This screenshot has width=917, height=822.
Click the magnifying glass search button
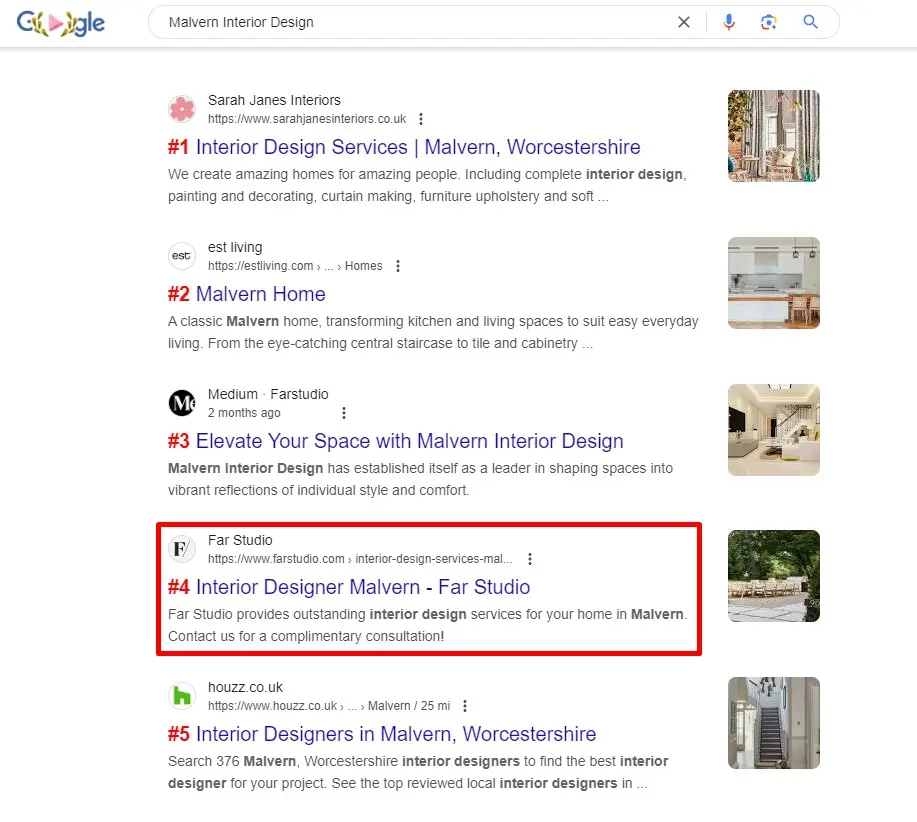coord(810,22)
